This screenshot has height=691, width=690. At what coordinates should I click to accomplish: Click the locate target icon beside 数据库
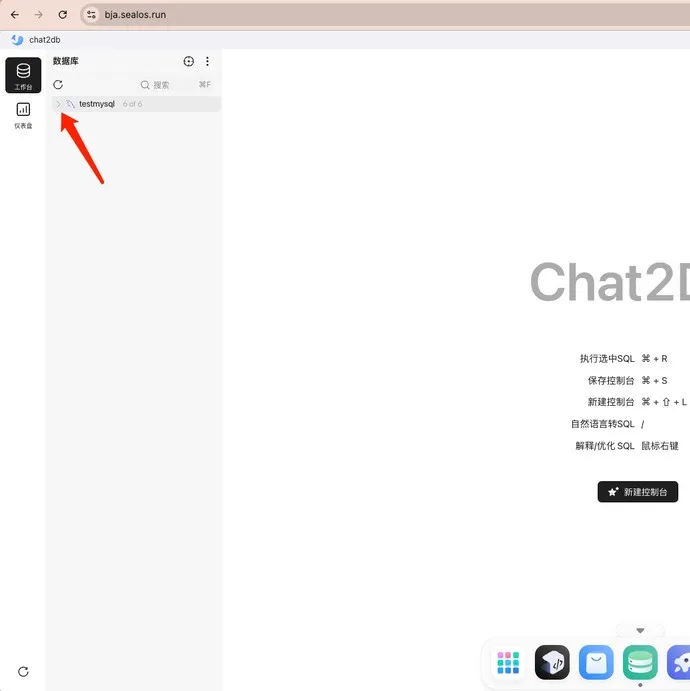point(189,61)
